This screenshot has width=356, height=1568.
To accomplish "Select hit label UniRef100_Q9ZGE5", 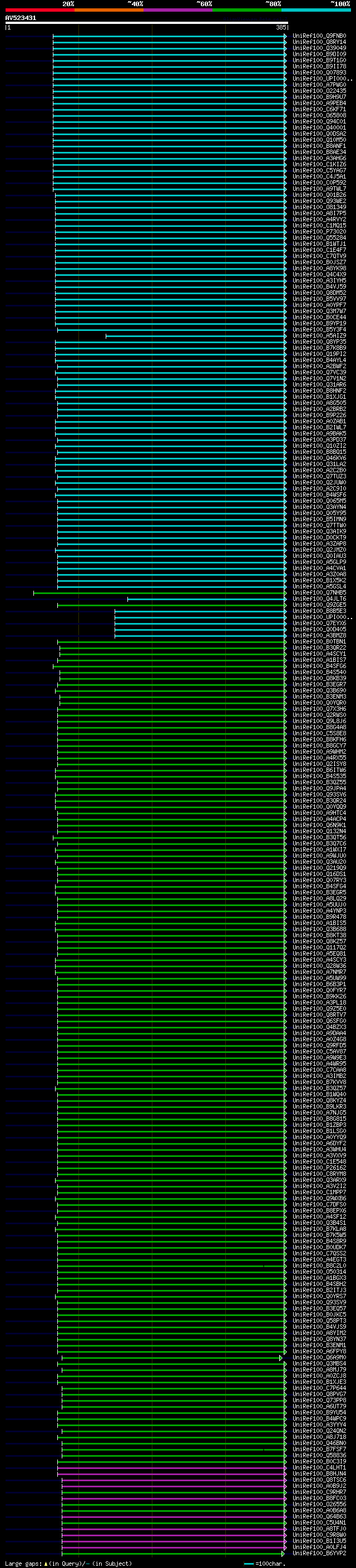I will click(319, 605).
